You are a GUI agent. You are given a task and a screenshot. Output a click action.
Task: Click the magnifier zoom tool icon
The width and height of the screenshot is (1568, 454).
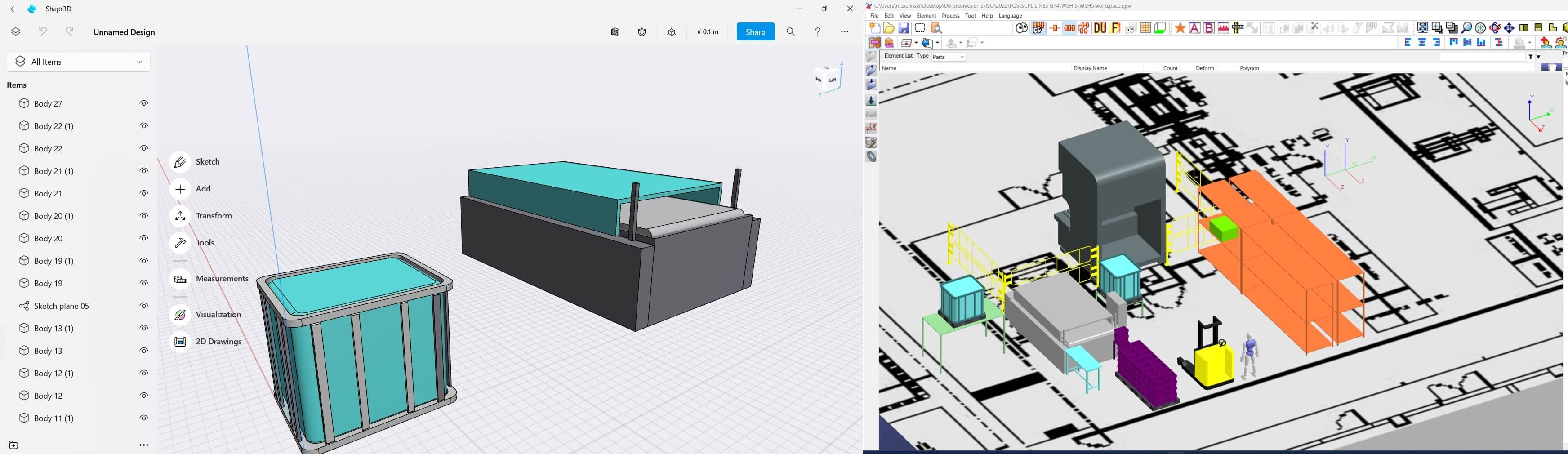pyautogui.click(x=1466, y=28)
